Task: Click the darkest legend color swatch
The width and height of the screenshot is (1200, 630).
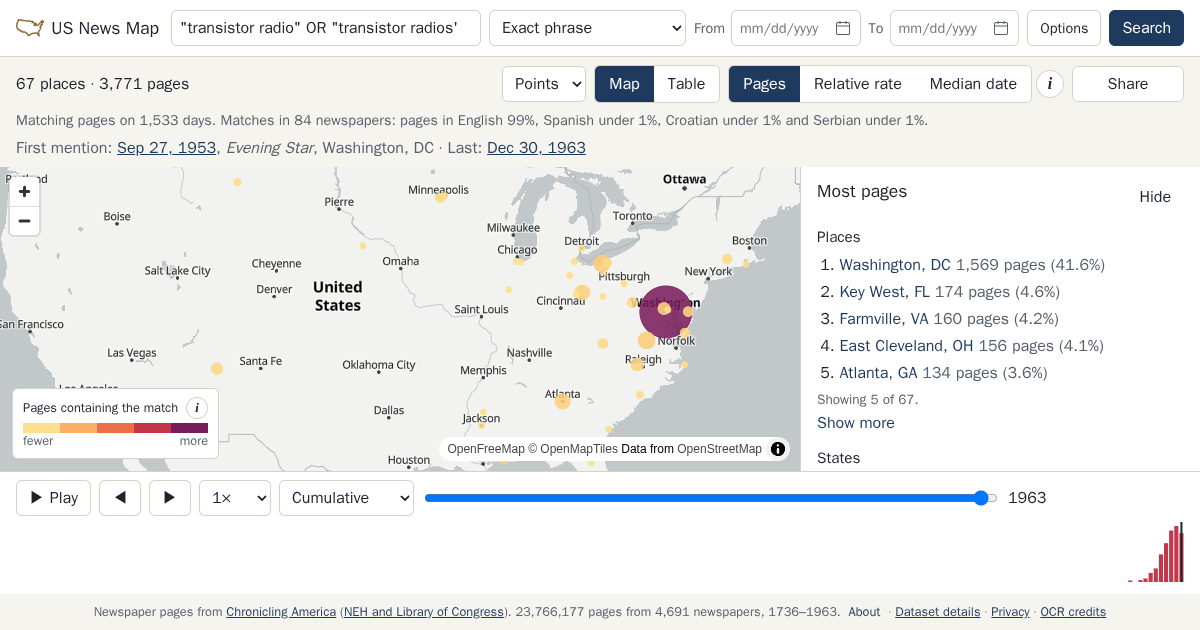Action: click(189, 428)
